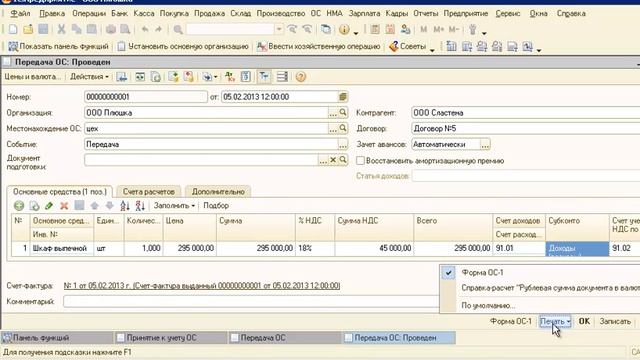The image size is (640, 360).
Task: Expand the search field dropdown arrow
Action: tap(279, 29)
